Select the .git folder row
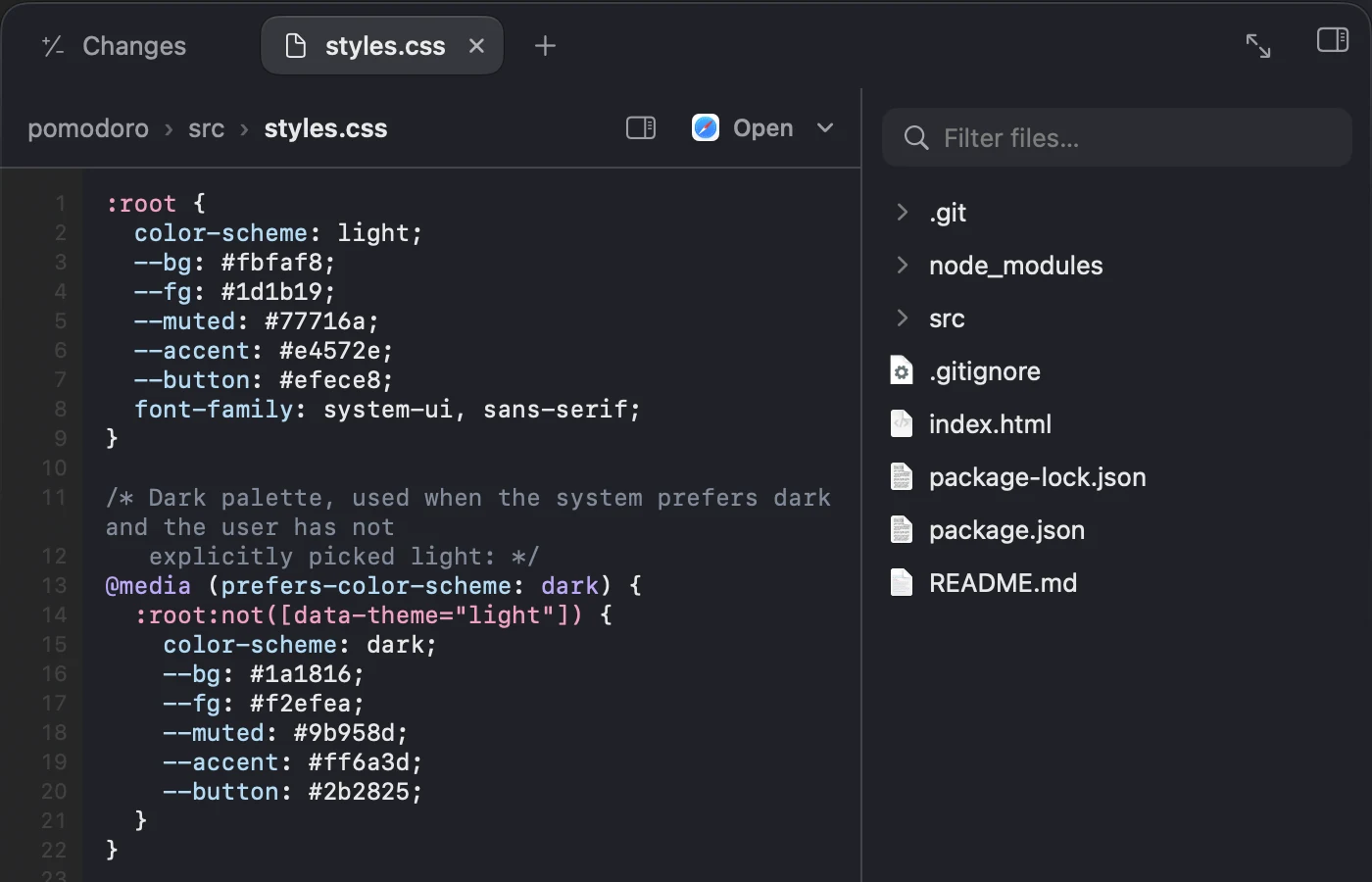The width and height of the screenshot is (1372, 882). [x=1117, y=213]
